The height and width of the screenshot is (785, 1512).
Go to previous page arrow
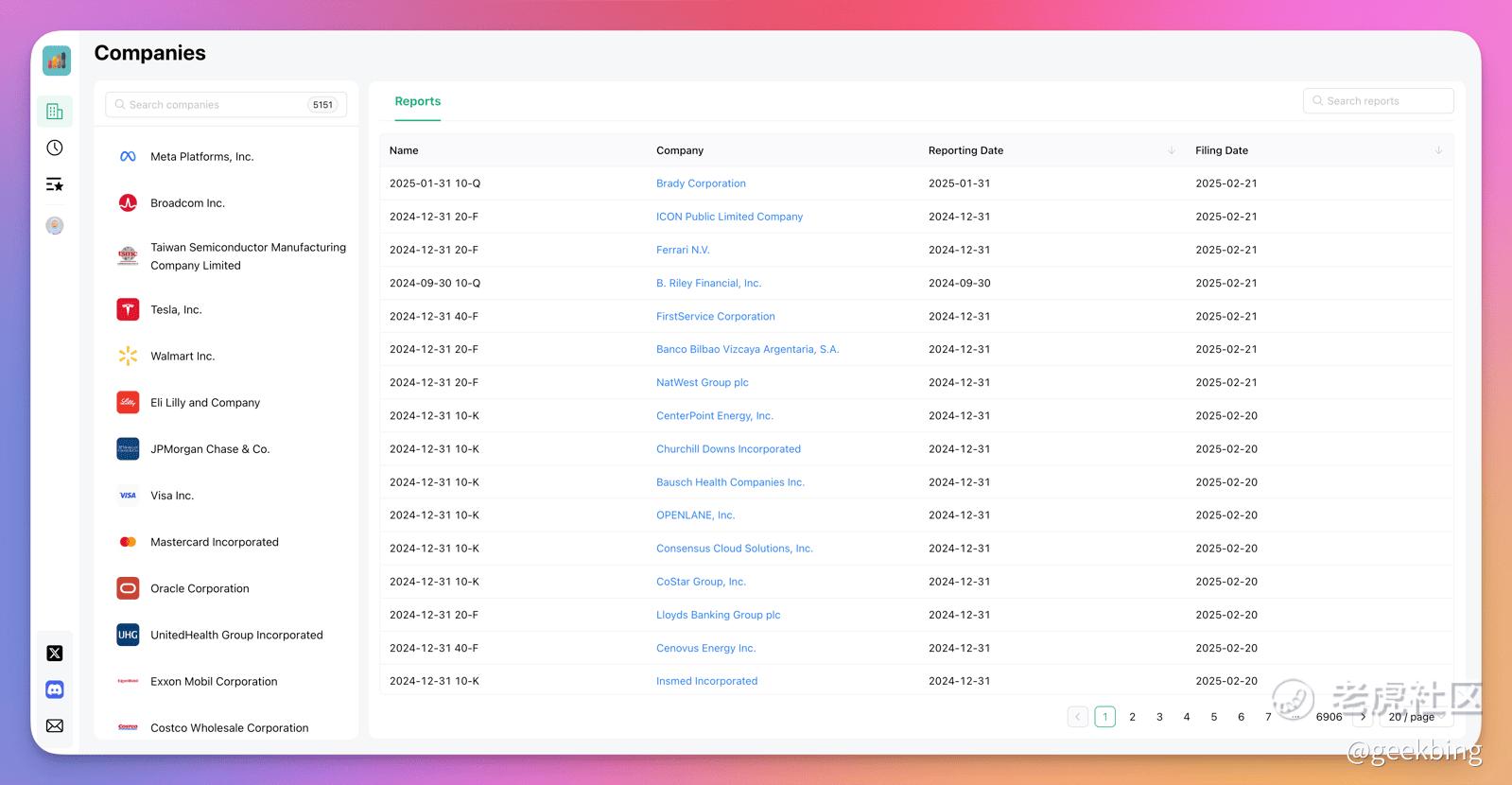pos(1077,717)
